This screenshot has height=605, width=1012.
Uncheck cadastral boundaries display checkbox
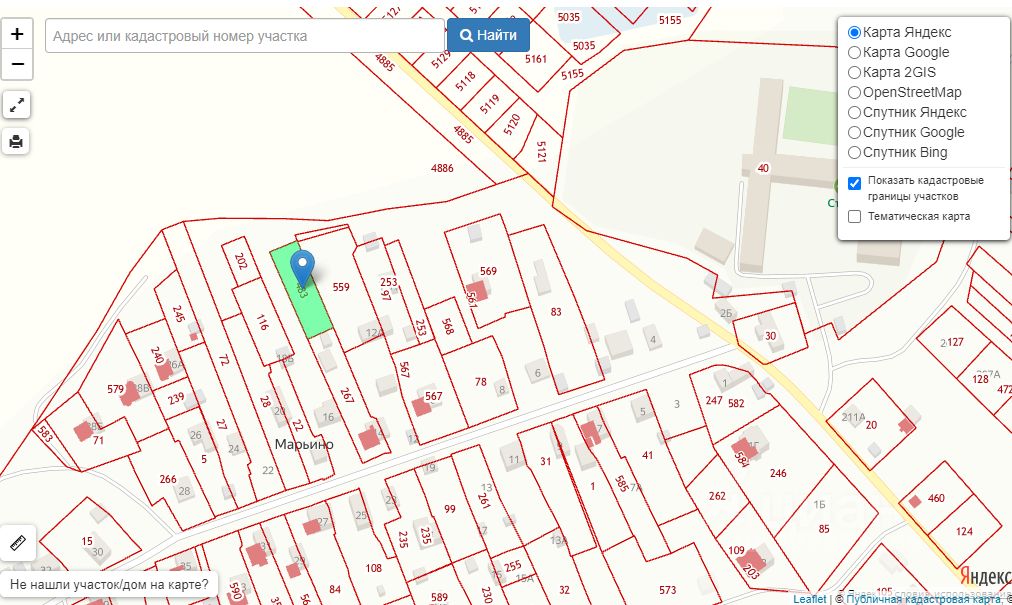[854, 183]
